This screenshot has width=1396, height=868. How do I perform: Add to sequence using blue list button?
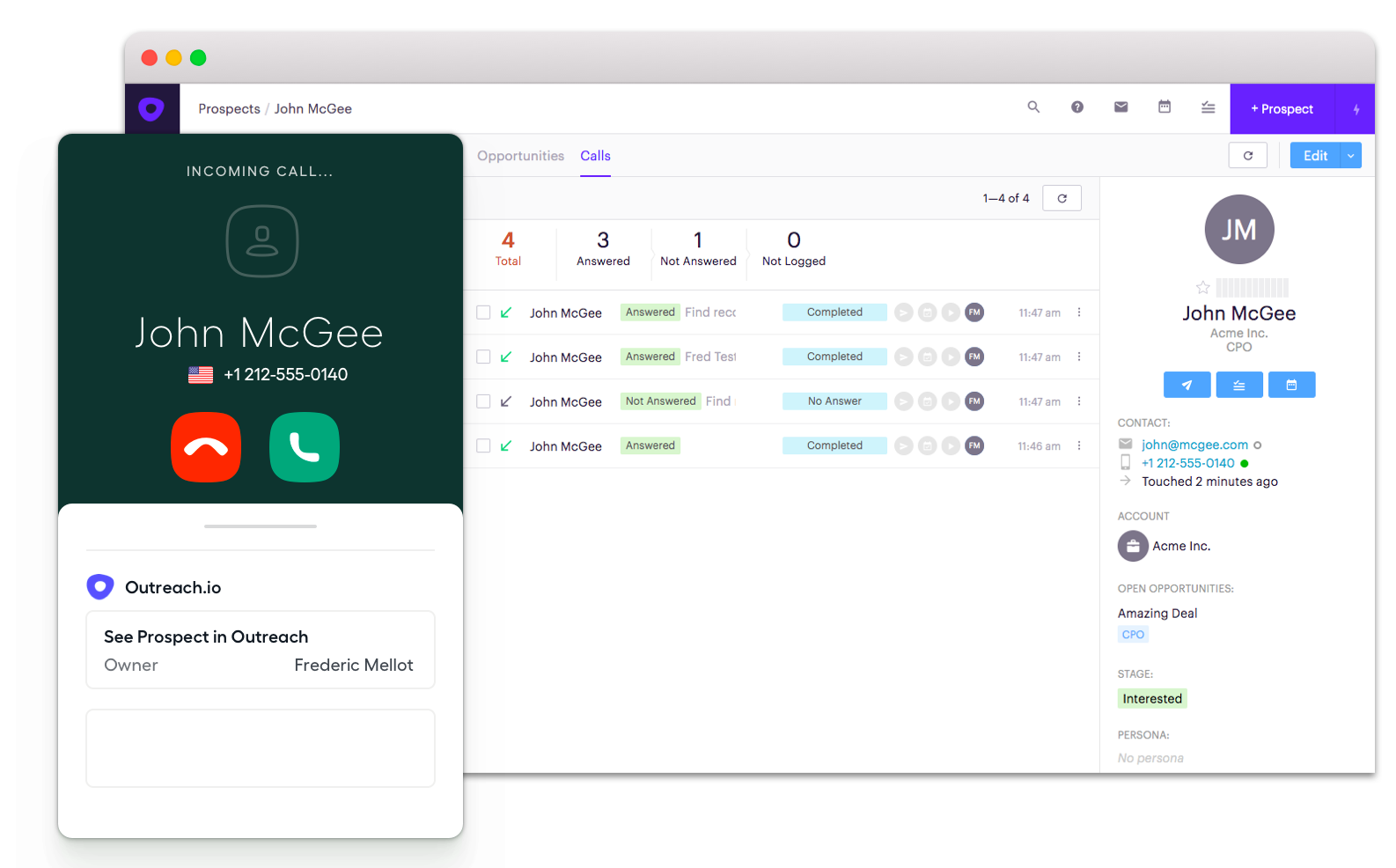pos(1239,385)
